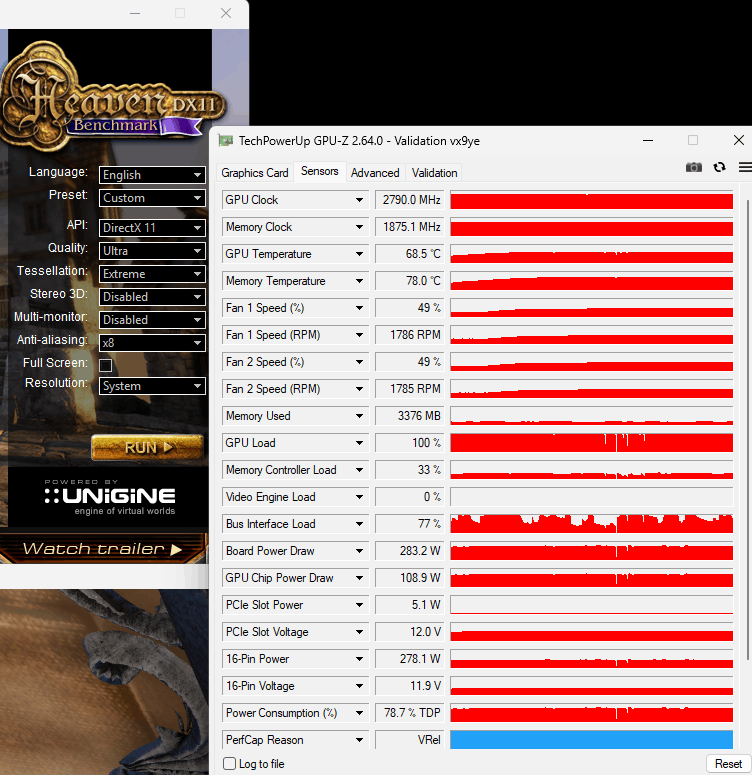
Task: Open the Language dropdown in Heaven
Action: (x=152, y=175)
